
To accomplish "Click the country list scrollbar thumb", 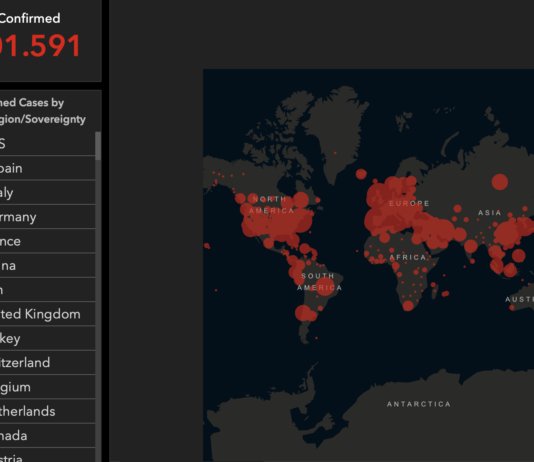I will [x=98, y=146].
